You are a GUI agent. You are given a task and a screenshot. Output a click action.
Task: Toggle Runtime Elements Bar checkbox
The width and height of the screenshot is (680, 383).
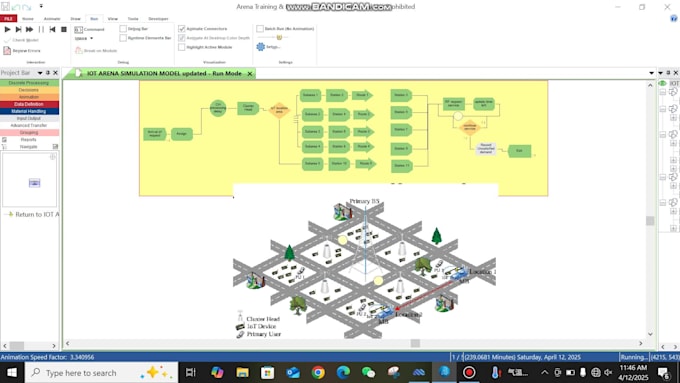tap(123, 38)
